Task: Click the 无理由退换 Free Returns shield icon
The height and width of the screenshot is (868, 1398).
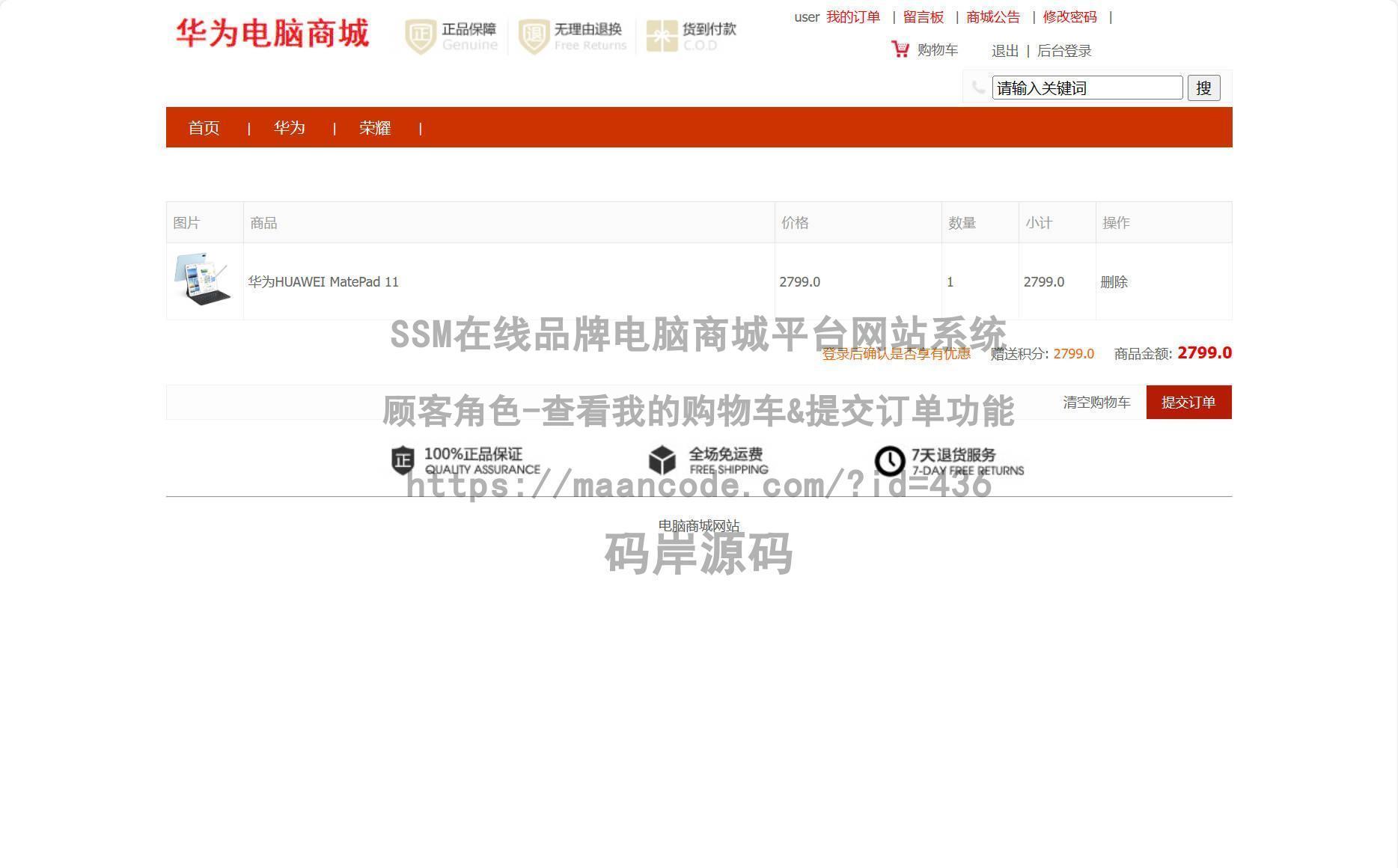Action: tap(534, 37)
